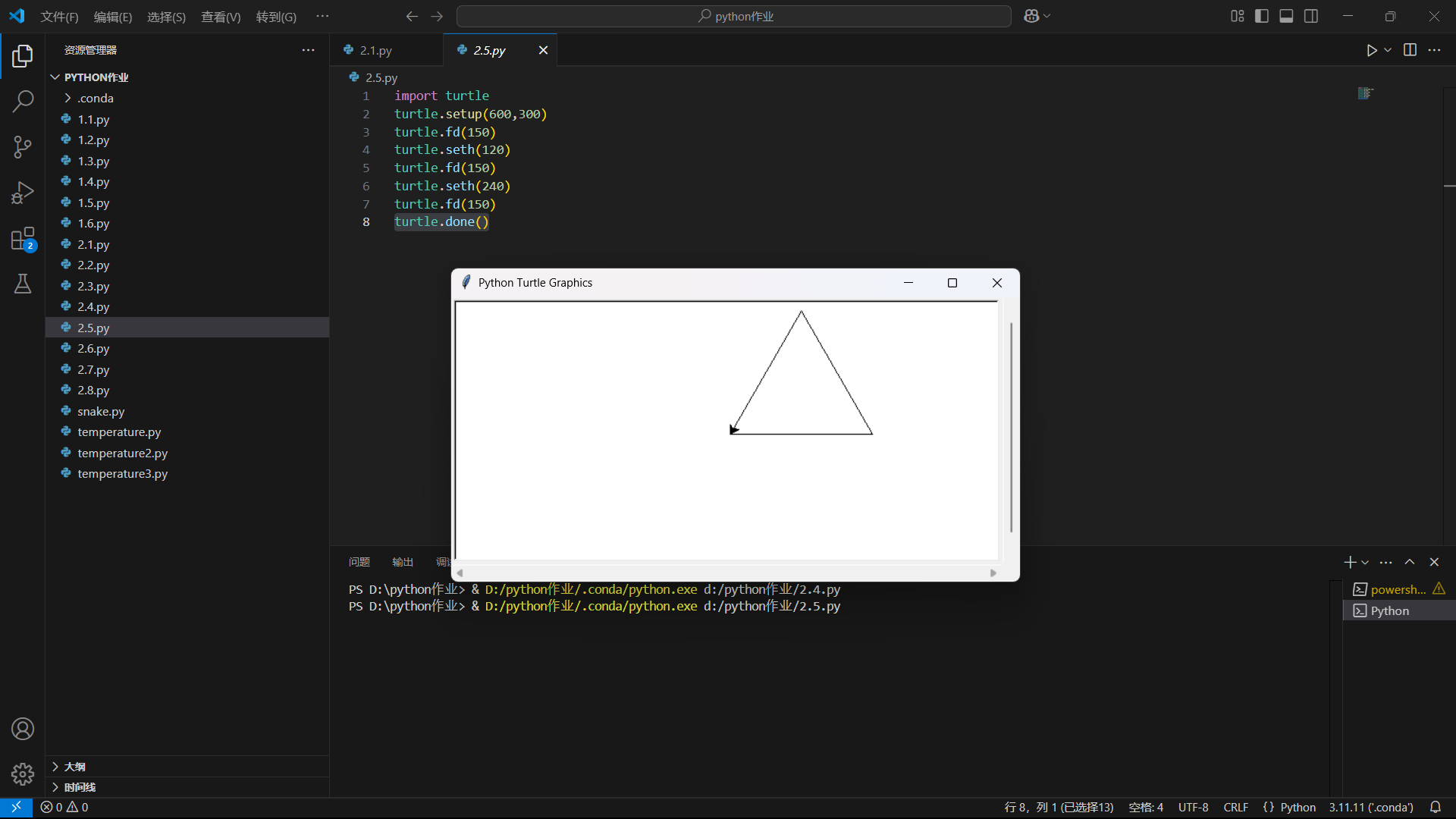
Task: Click the Turtle Graphics vertical scrollbar
Action: coord(1011,427)
